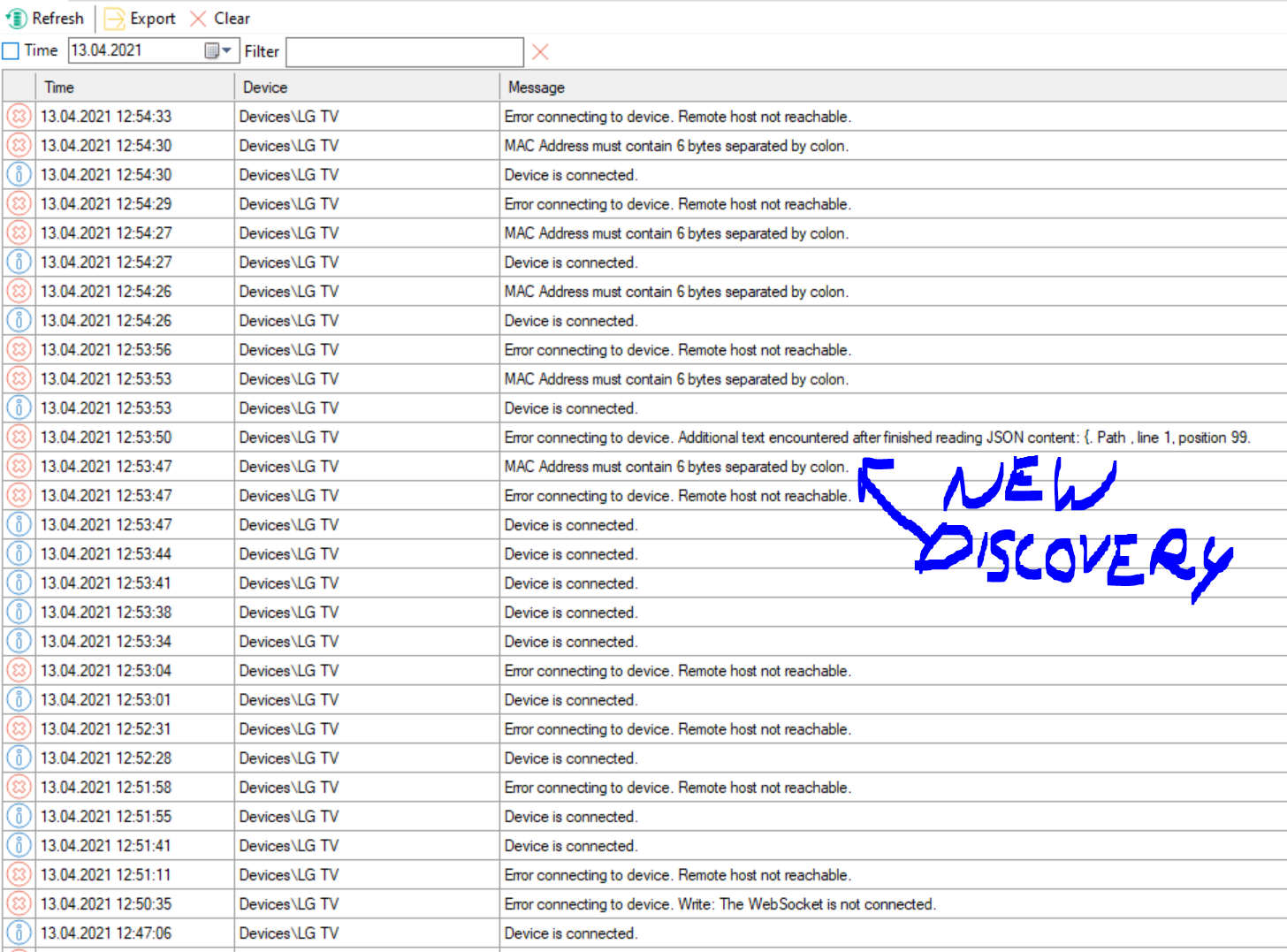Enable the Time filter checkbox
The image size is (1287, 952).
[x=11, y=51]
